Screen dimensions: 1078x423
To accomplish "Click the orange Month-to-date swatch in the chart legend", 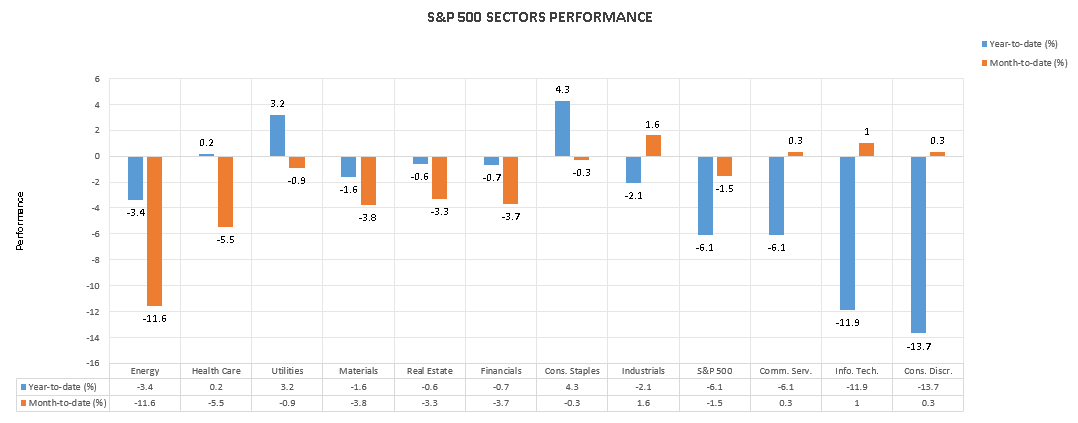I will click(x=984, y=63).
